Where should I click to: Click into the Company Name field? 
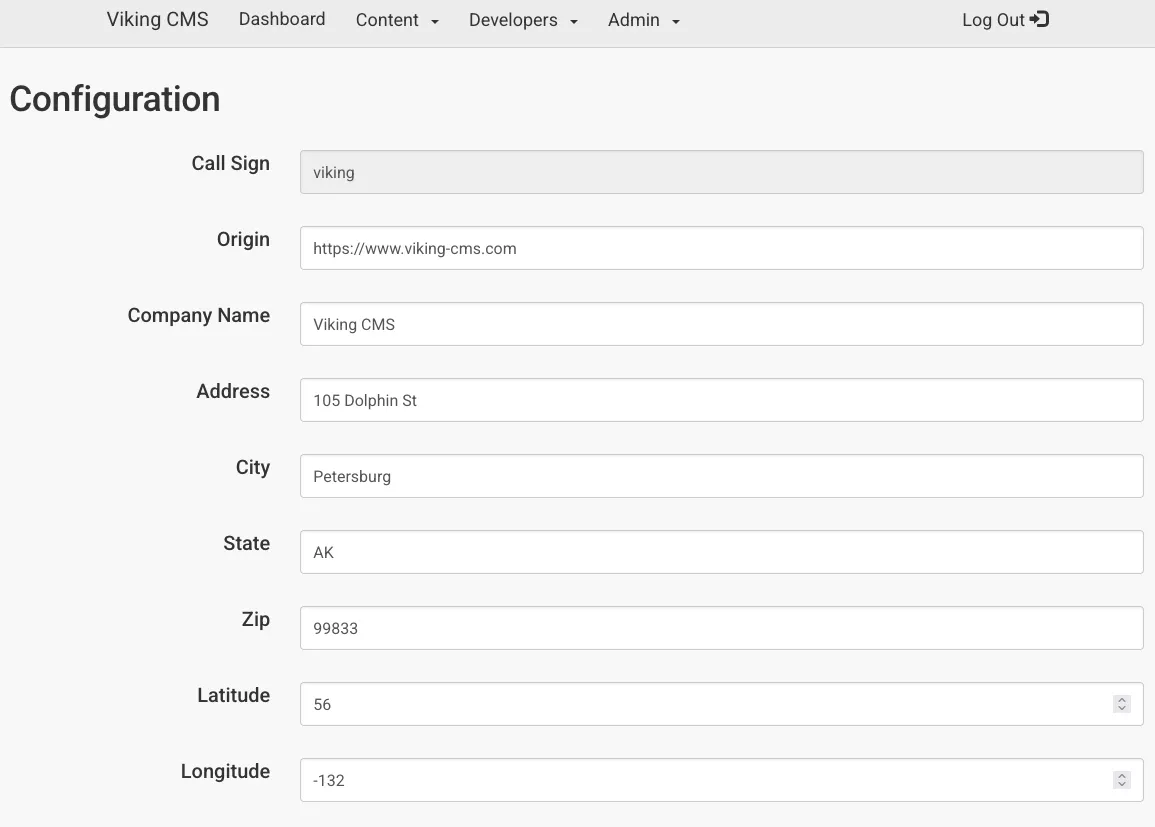[720, 324]
